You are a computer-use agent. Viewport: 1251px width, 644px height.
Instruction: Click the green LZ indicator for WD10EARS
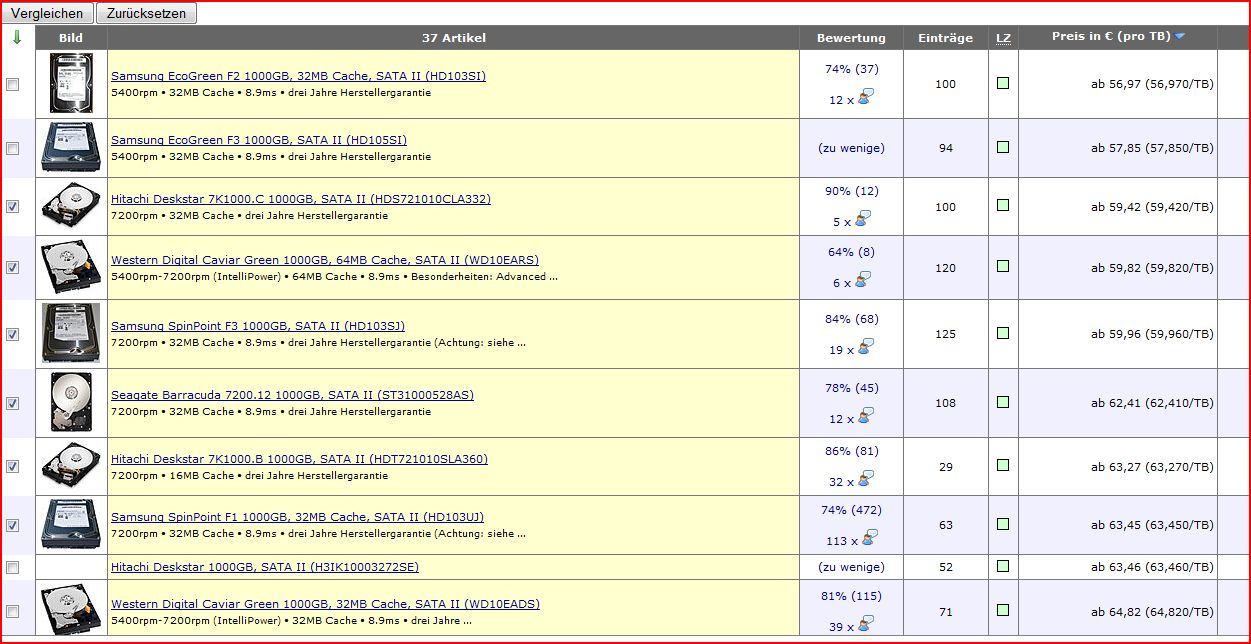[x=1003, y=266]
